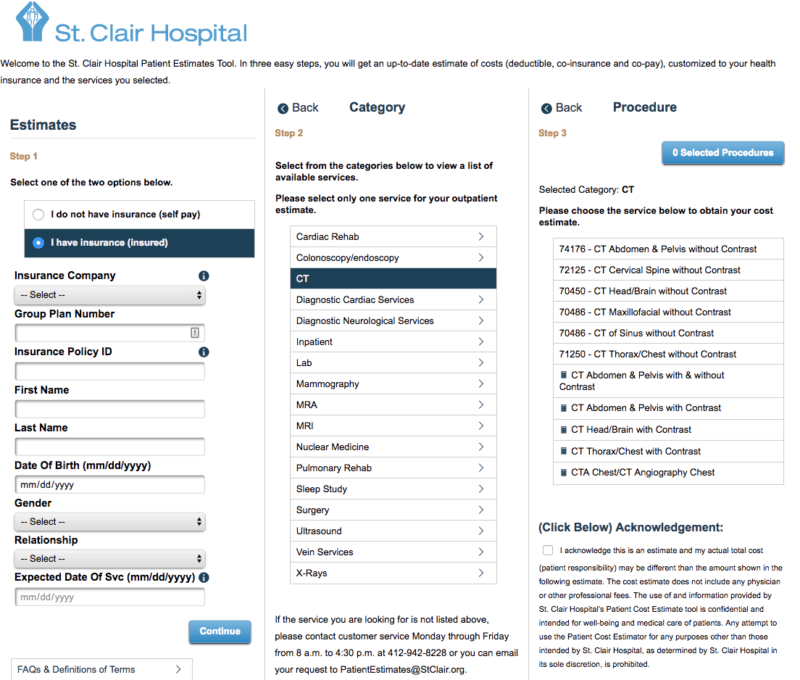Click the Date Of Birth input field

[109, 483]
